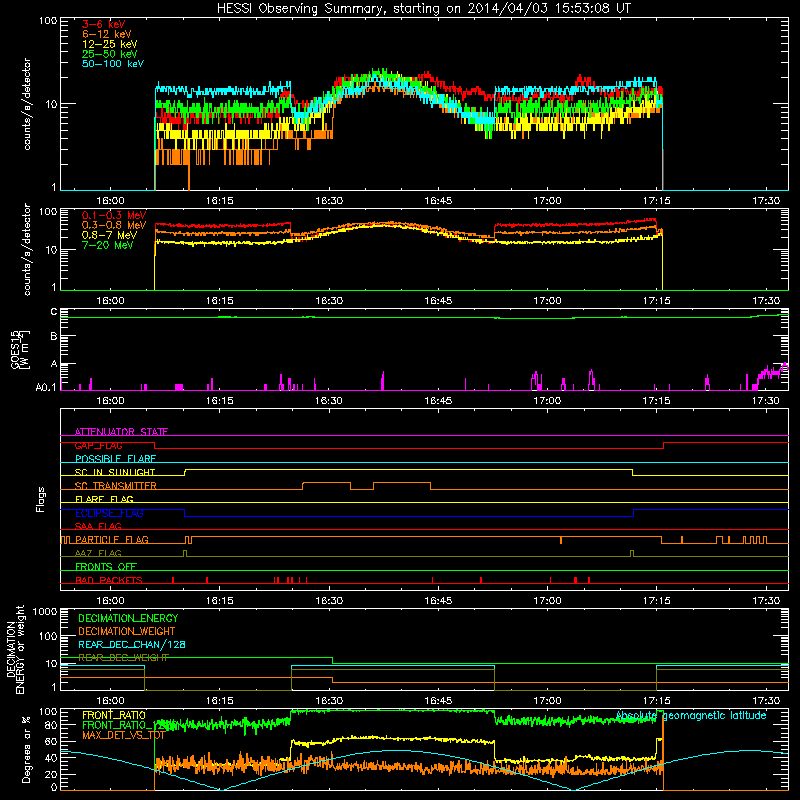Select the POSSIBLE_FLARE flag label
The image size is (800, 800).
(x=115, y=459)
